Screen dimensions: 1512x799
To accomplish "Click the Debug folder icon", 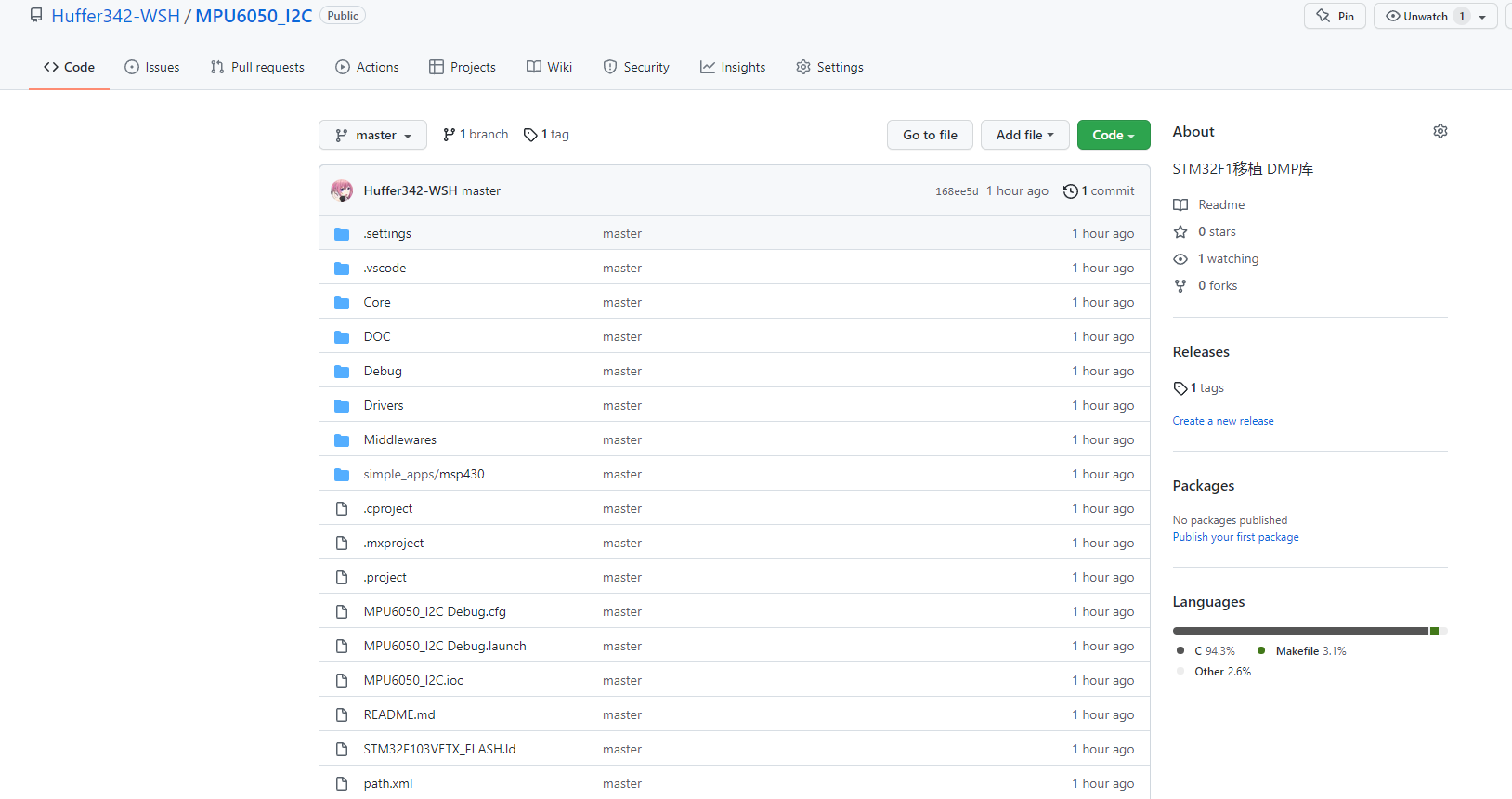I will pos(342,372).
